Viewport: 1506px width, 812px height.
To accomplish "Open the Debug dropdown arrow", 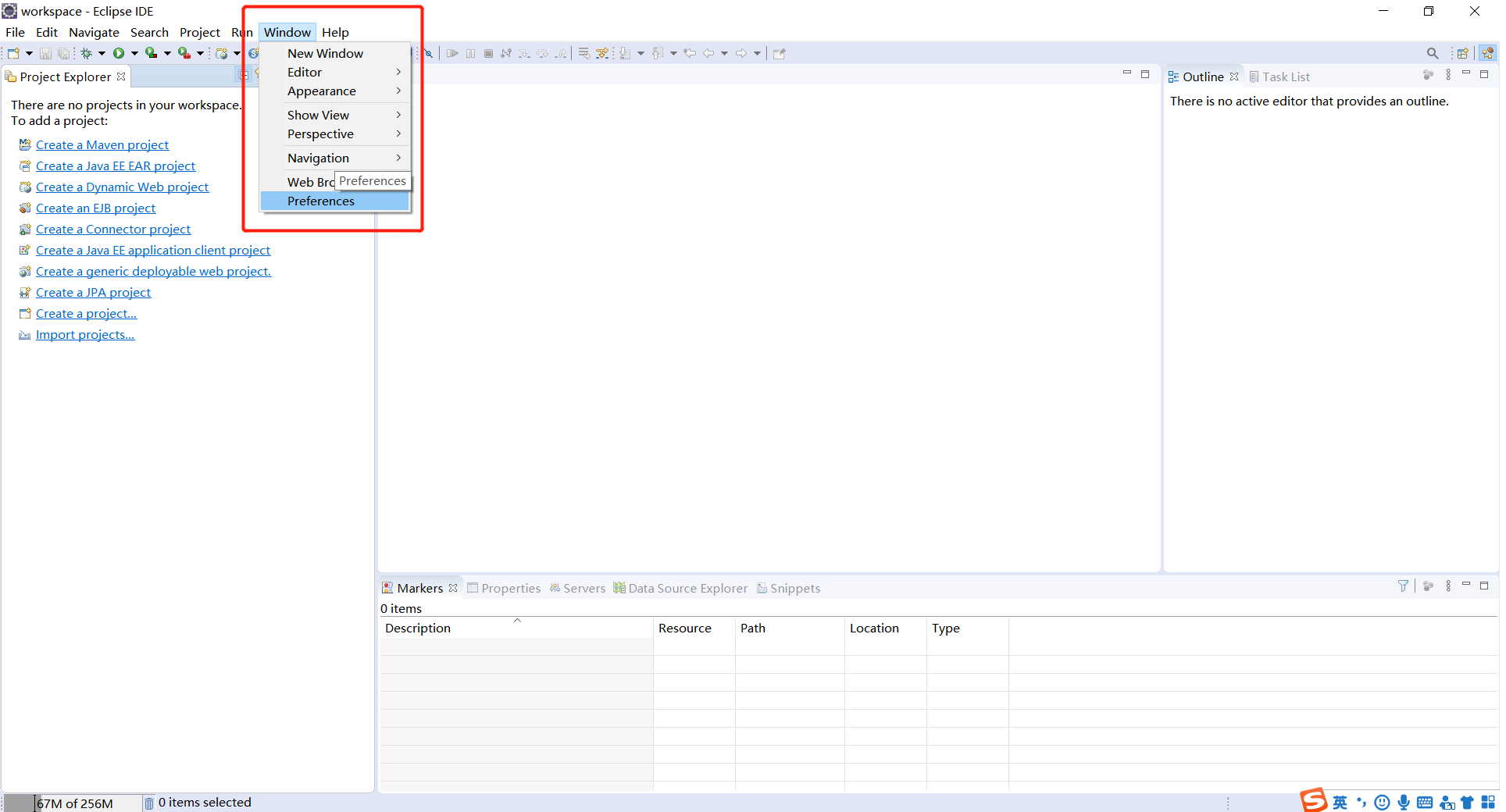I will point(102,53).
